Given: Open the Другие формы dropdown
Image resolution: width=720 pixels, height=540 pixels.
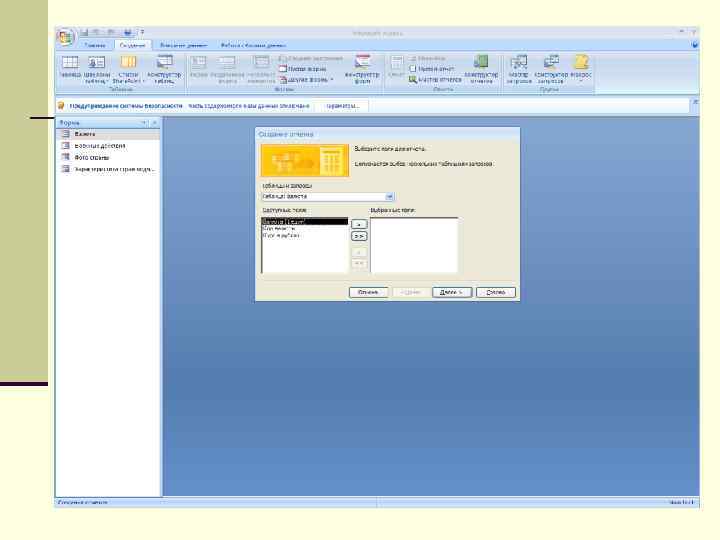Looking at the screenshot, I should (306, 79).
